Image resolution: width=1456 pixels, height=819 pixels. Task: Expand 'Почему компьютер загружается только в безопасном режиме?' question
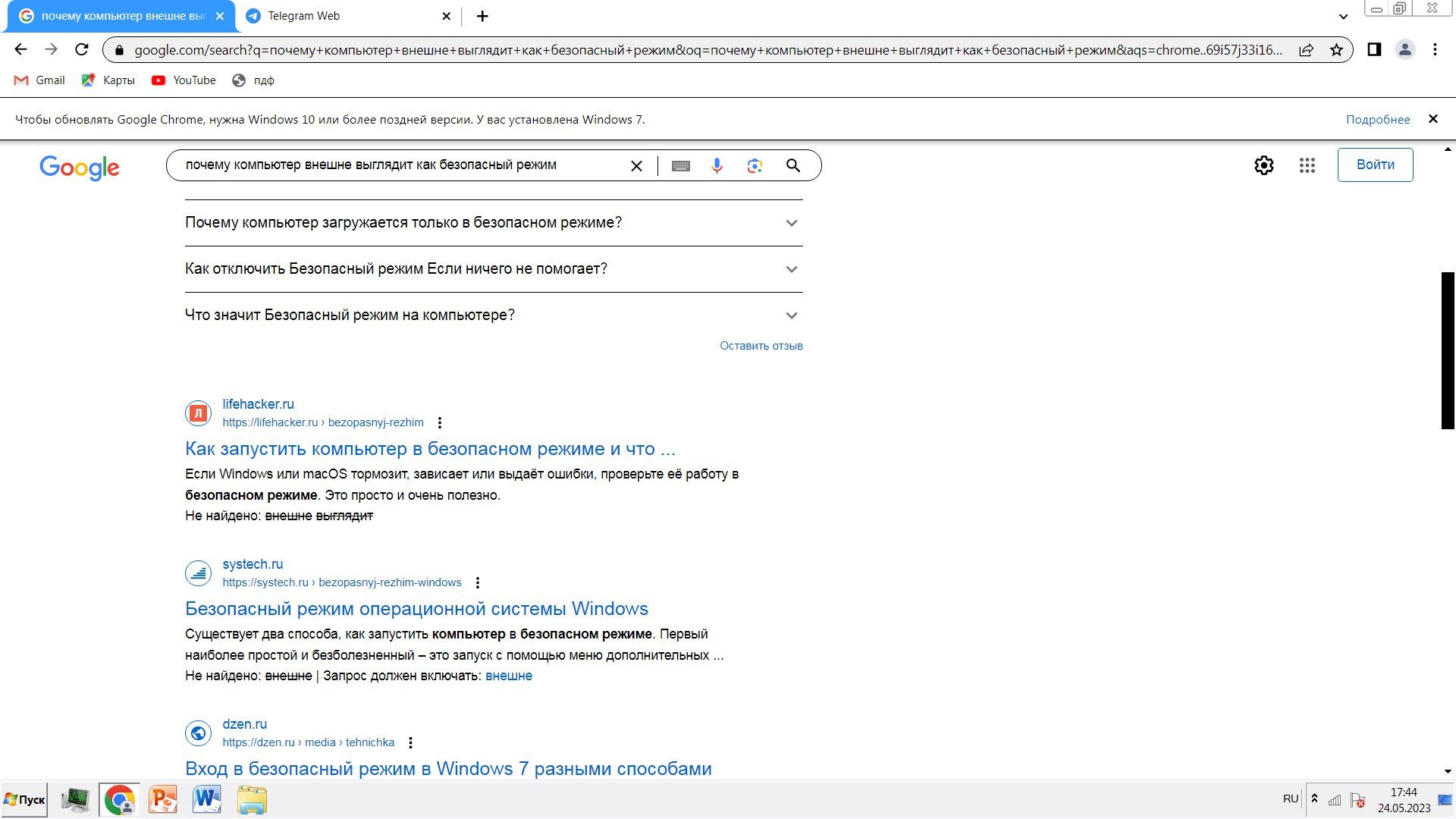tap(791, 222)
